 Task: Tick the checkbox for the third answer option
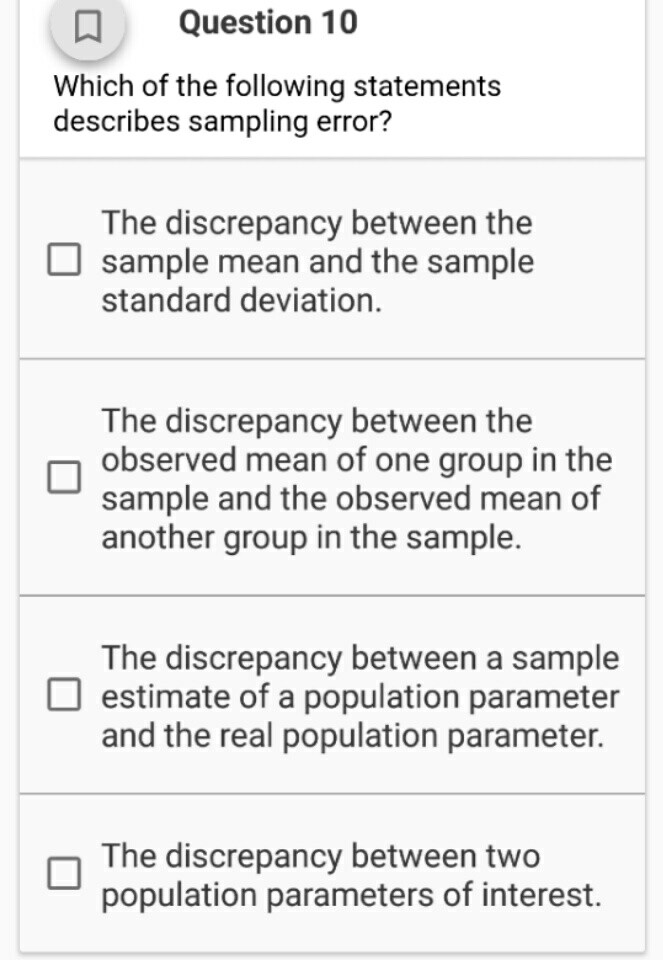pos(64,695)
